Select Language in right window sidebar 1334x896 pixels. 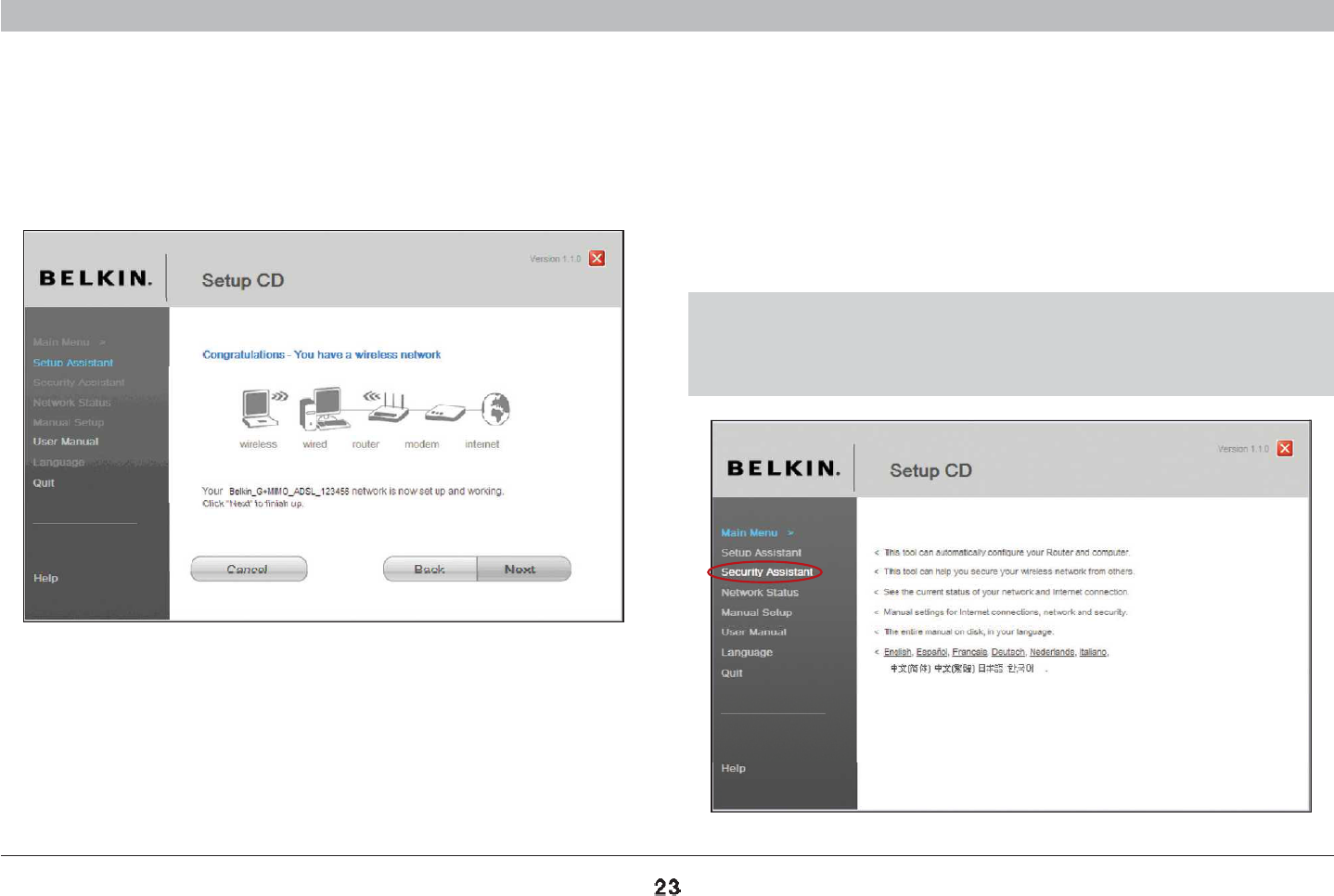coord(747,652)
